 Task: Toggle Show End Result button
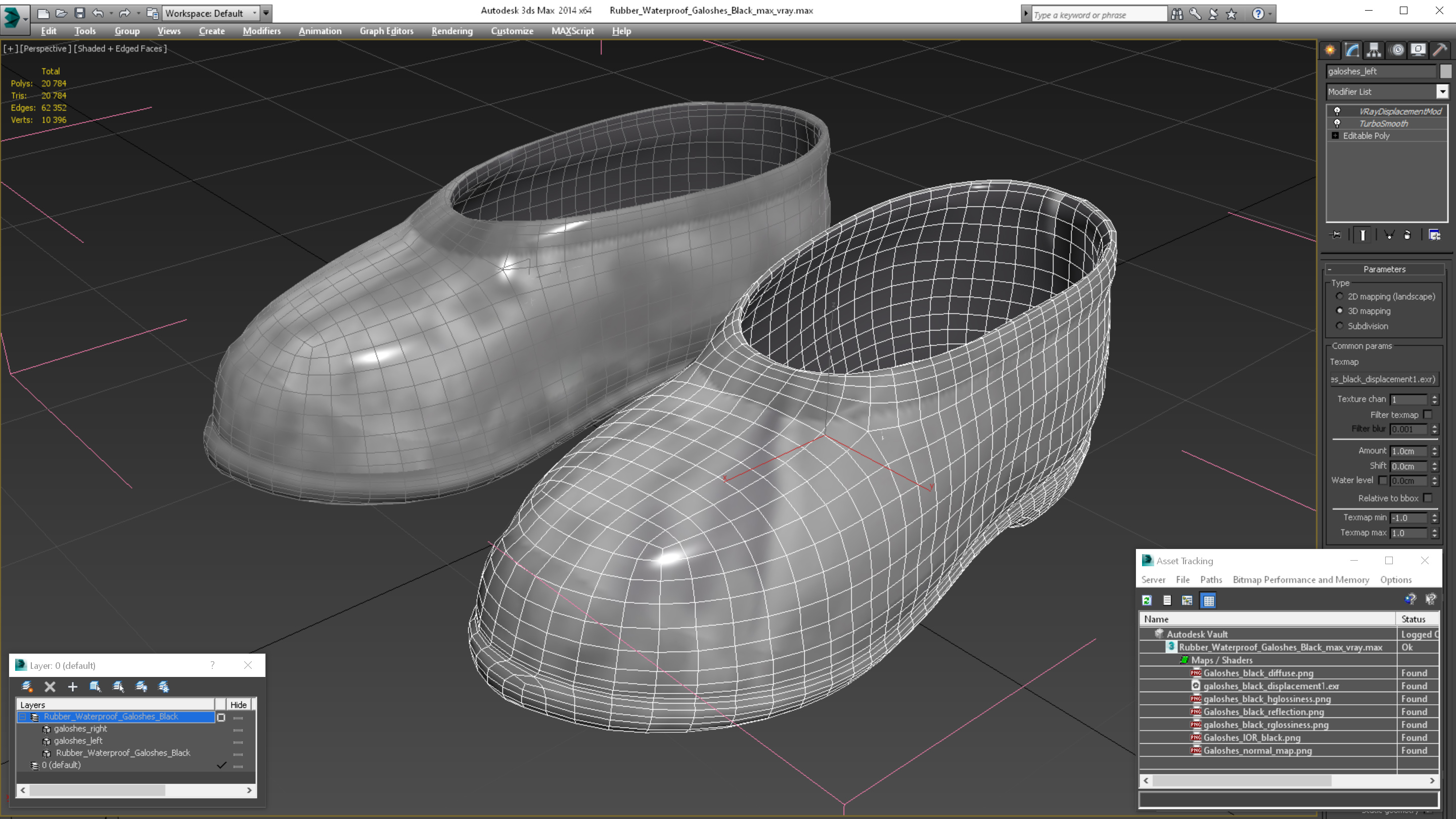[1363, 235]
